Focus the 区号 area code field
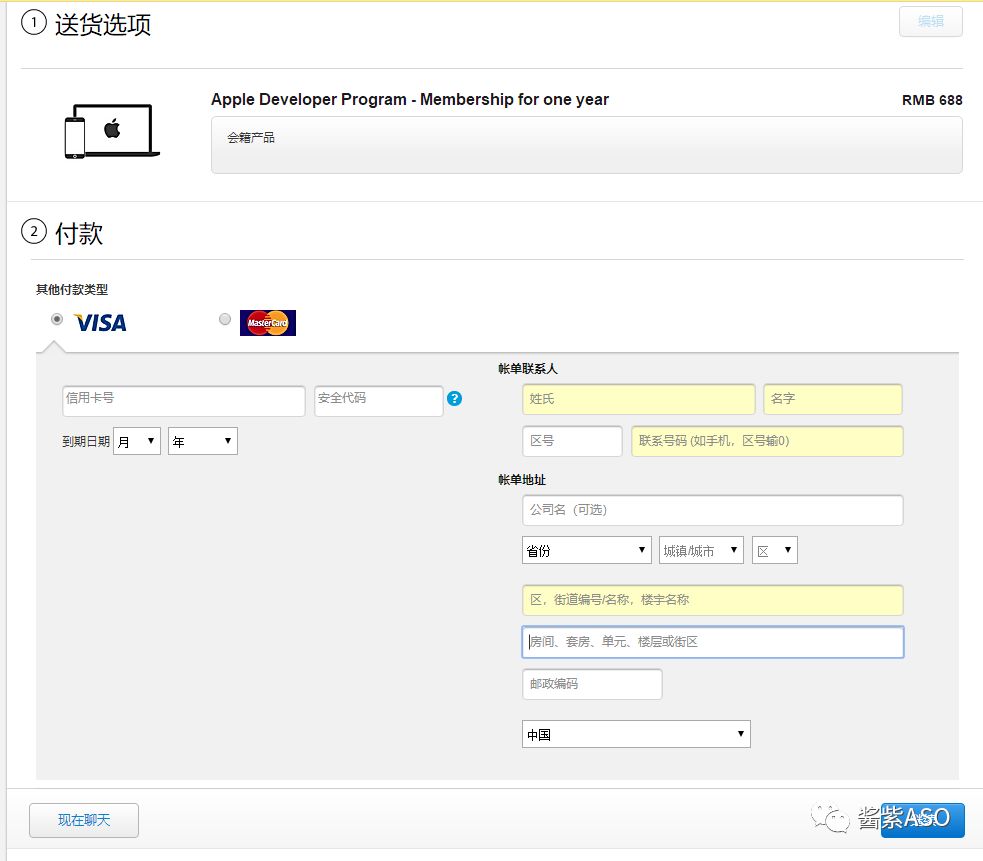This screenshot has width=983, height=861. (x=572, y=441)
